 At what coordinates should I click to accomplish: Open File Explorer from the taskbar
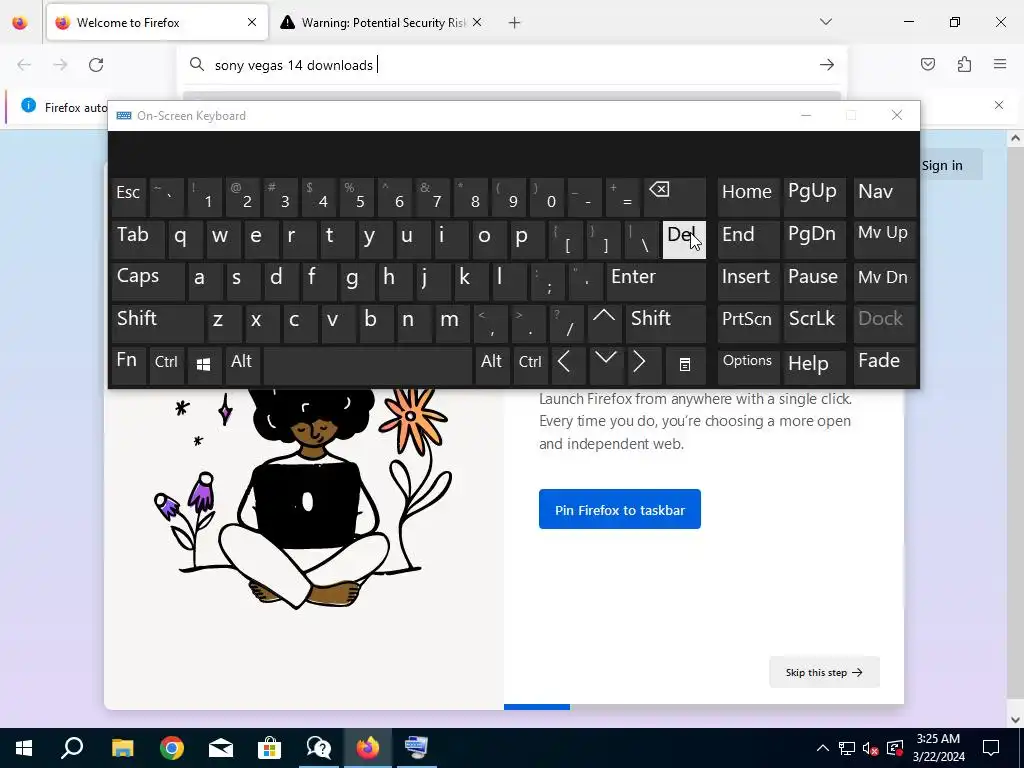(122, 748)
